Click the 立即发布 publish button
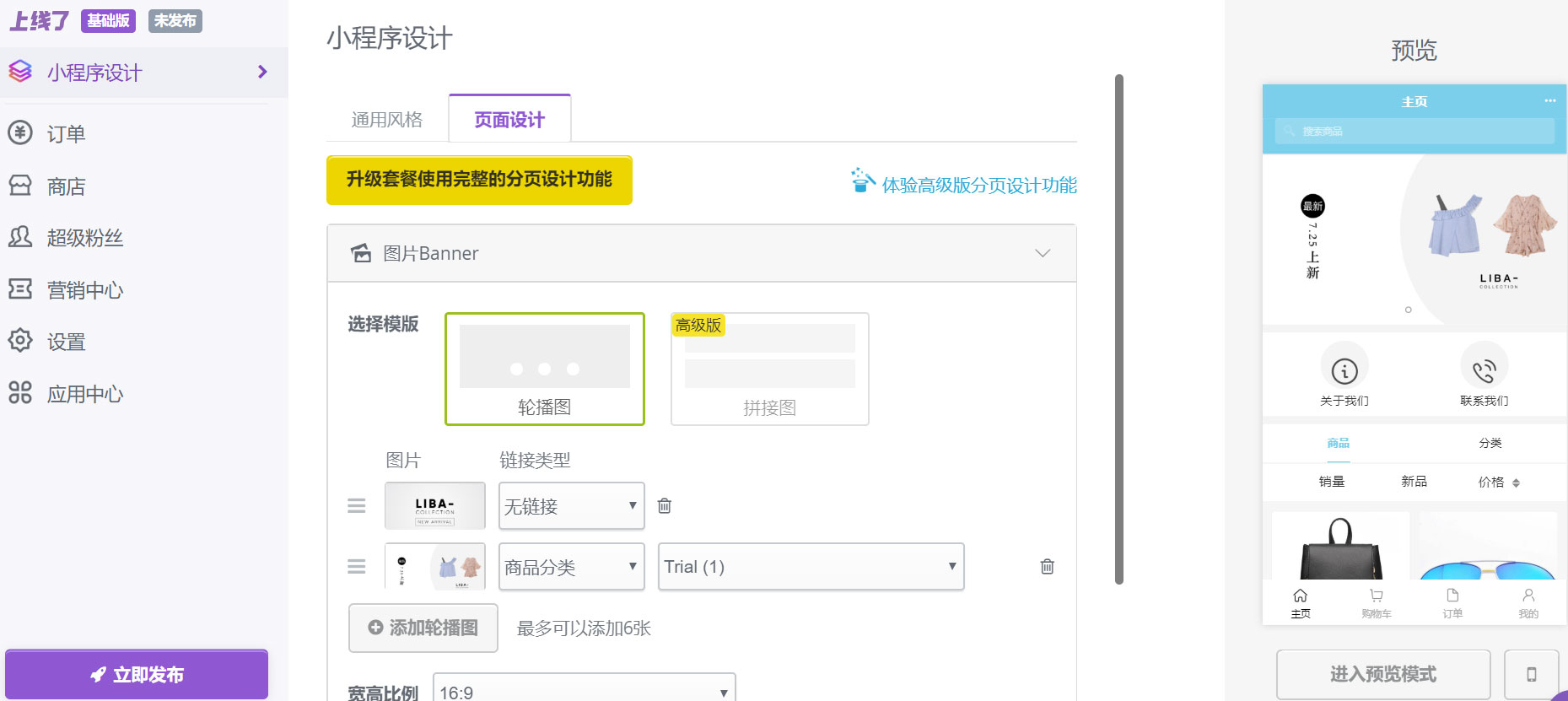Viewport: 1568px width, 701px height. point(137,674)
